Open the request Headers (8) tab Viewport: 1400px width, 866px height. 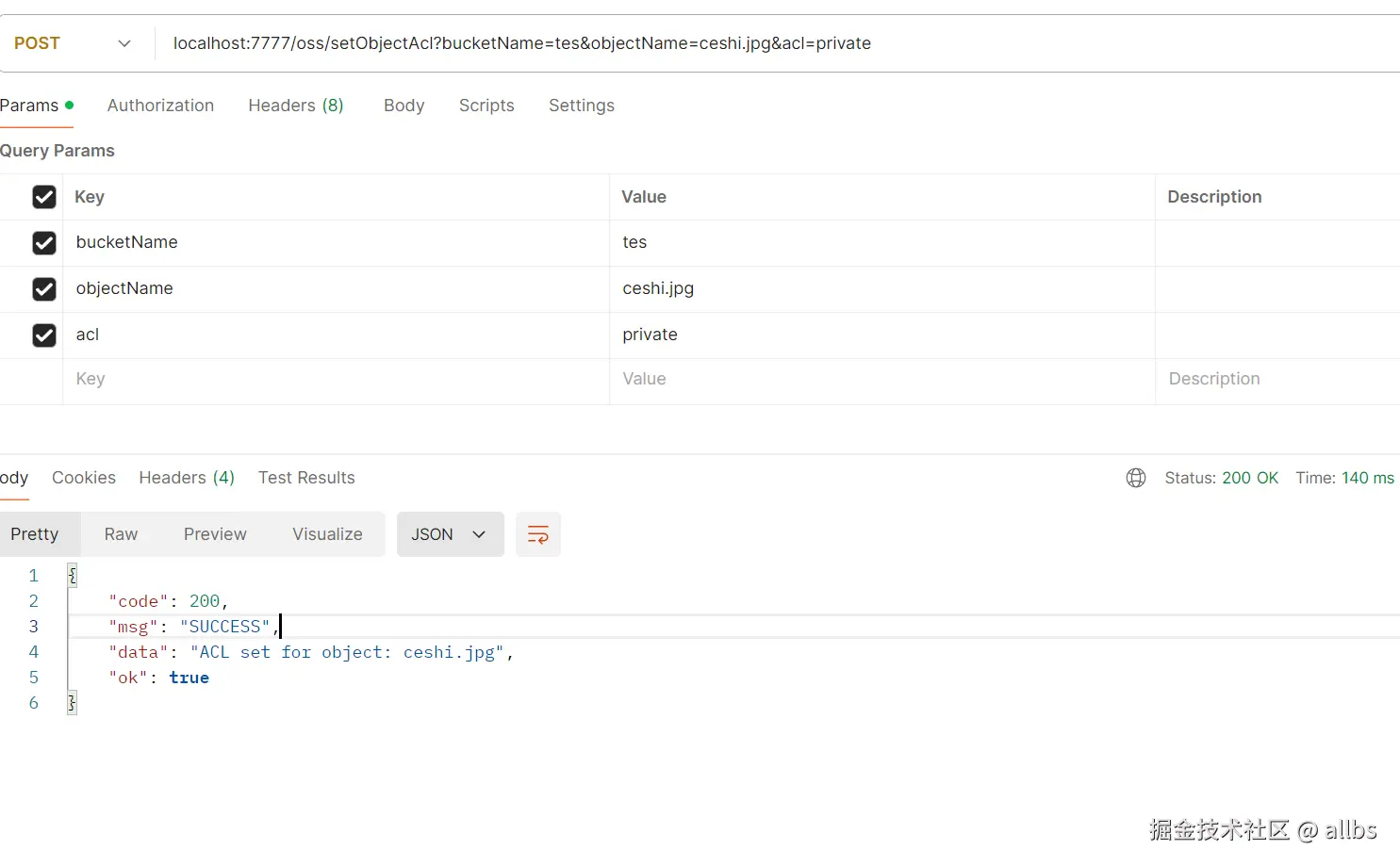coord(296,106)
